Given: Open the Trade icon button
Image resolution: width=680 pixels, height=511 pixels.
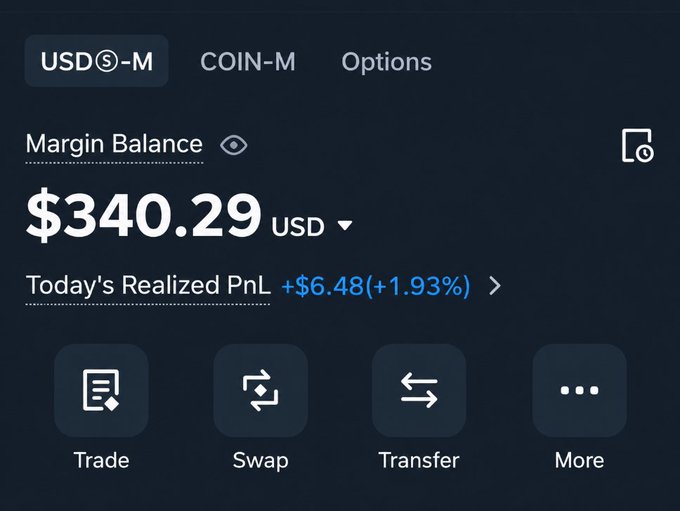Looking at the screenshot, I should 101,390.
